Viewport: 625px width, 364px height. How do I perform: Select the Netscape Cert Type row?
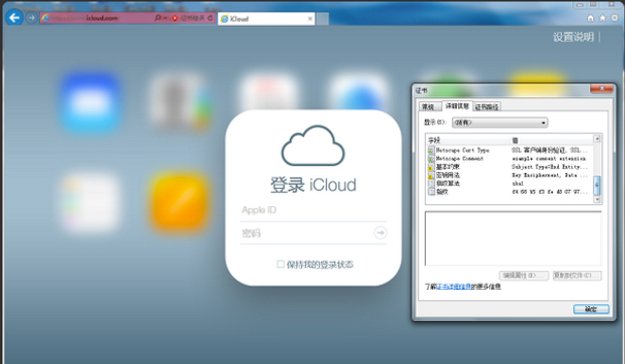[x=510, y=150]
